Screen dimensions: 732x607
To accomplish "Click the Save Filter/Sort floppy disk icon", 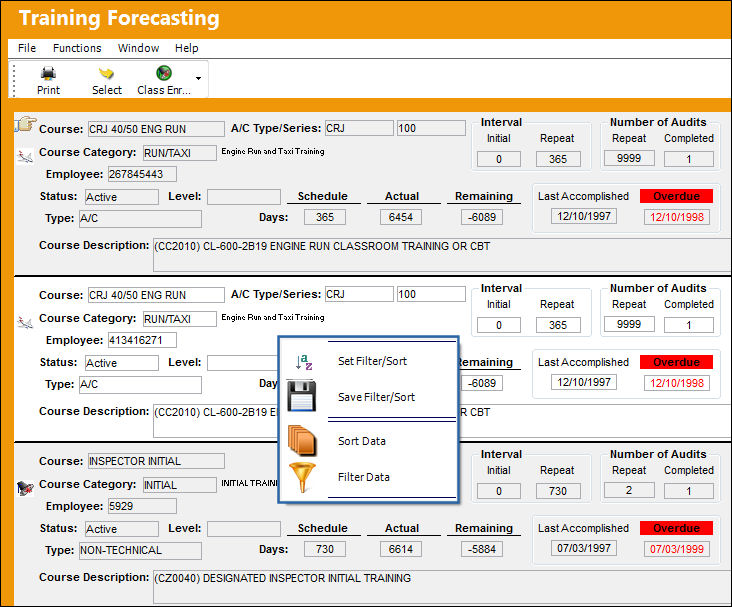I will coord(301,395).
